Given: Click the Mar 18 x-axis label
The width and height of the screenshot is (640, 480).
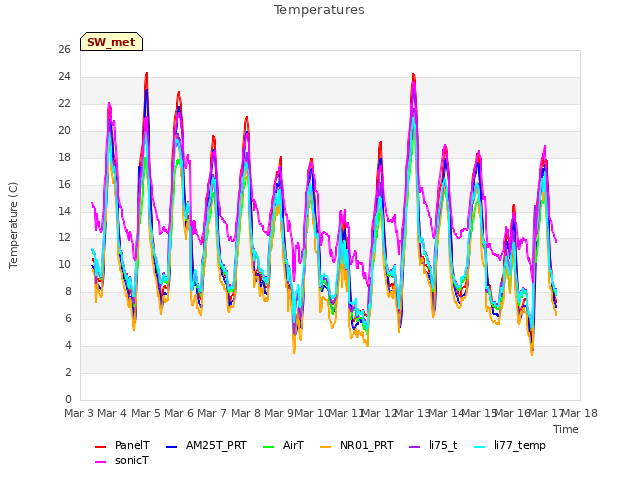Looking at the screenshot, I should (580, 413).
